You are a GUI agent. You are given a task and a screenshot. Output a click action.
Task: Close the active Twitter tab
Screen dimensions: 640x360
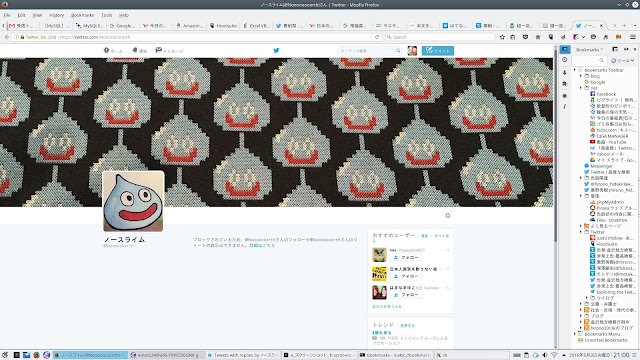(x=601, y=25)
